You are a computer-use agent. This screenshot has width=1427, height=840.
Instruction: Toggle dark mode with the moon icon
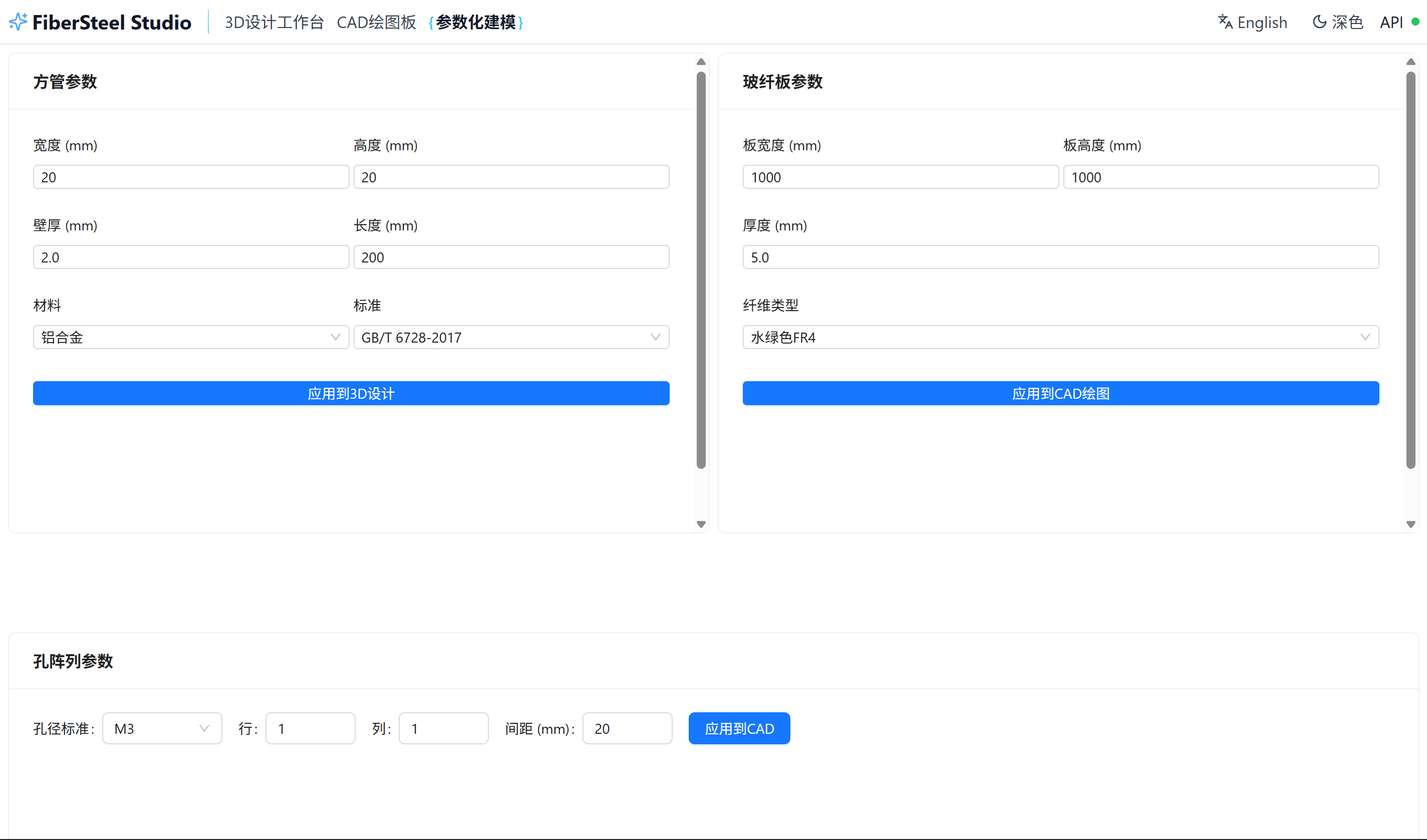tap(1319, 22)
